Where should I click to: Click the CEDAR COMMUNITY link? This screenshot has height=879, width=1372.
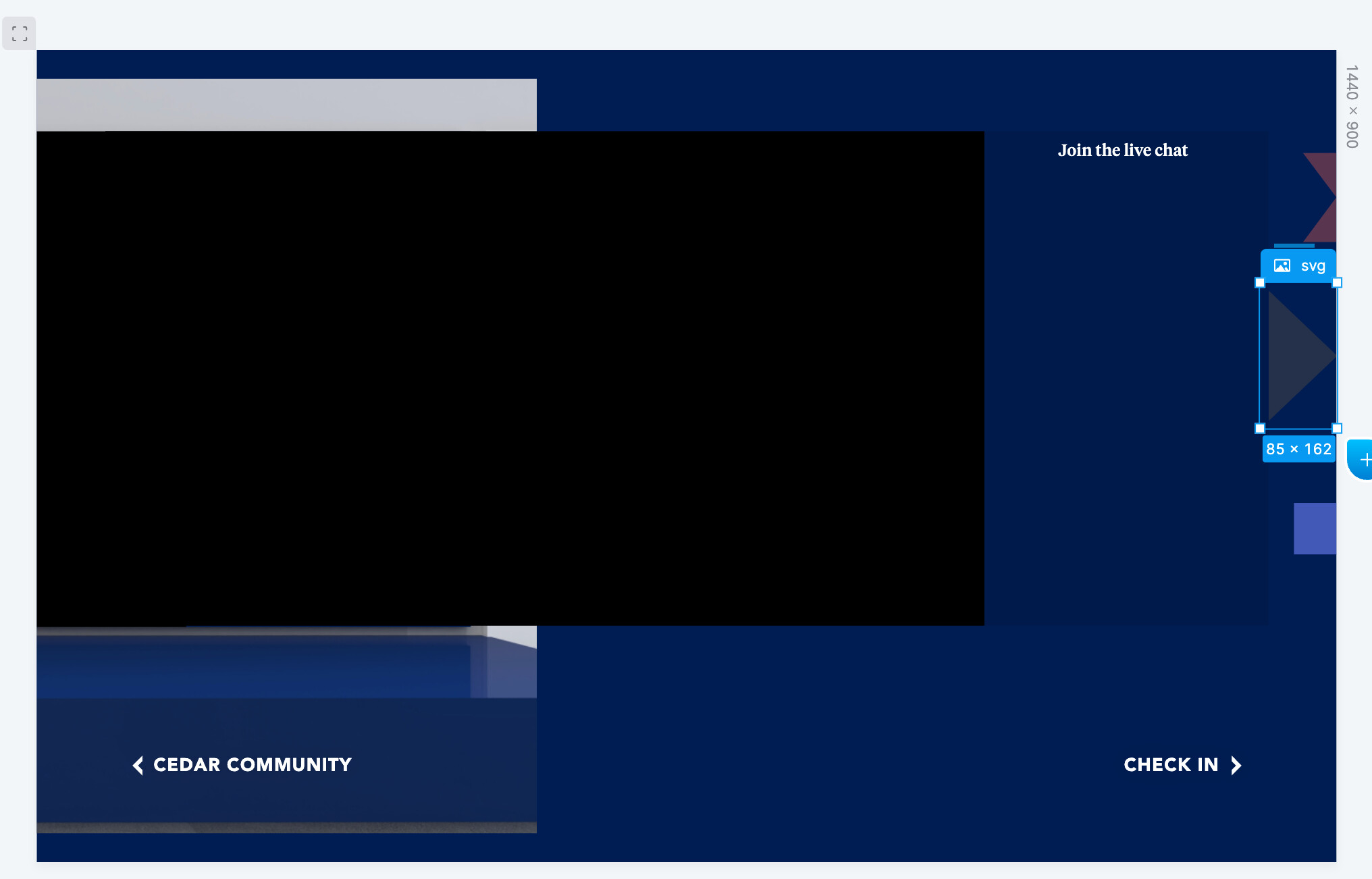click(x=252, y=765)
